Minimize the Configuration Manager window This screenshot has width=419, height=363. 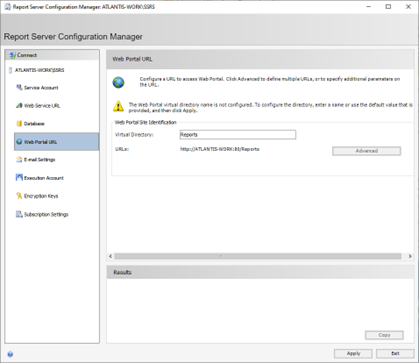coord(369,7)
